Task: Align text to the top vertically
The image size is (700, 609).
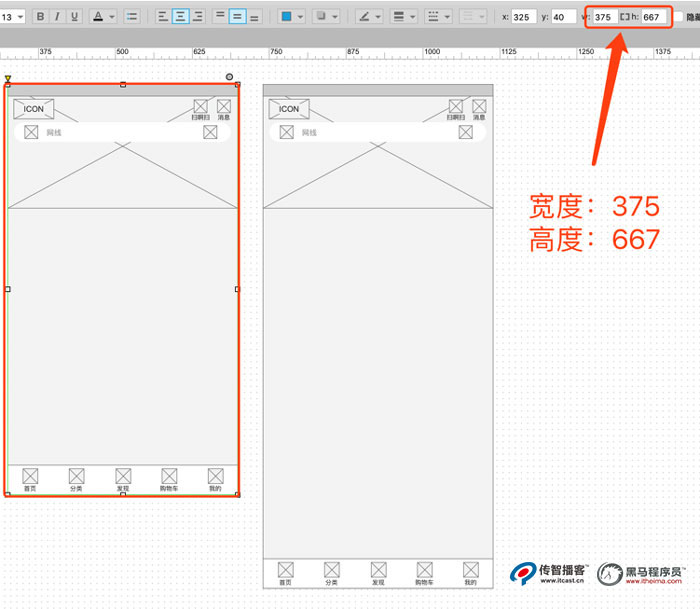Action: [220, 17]
